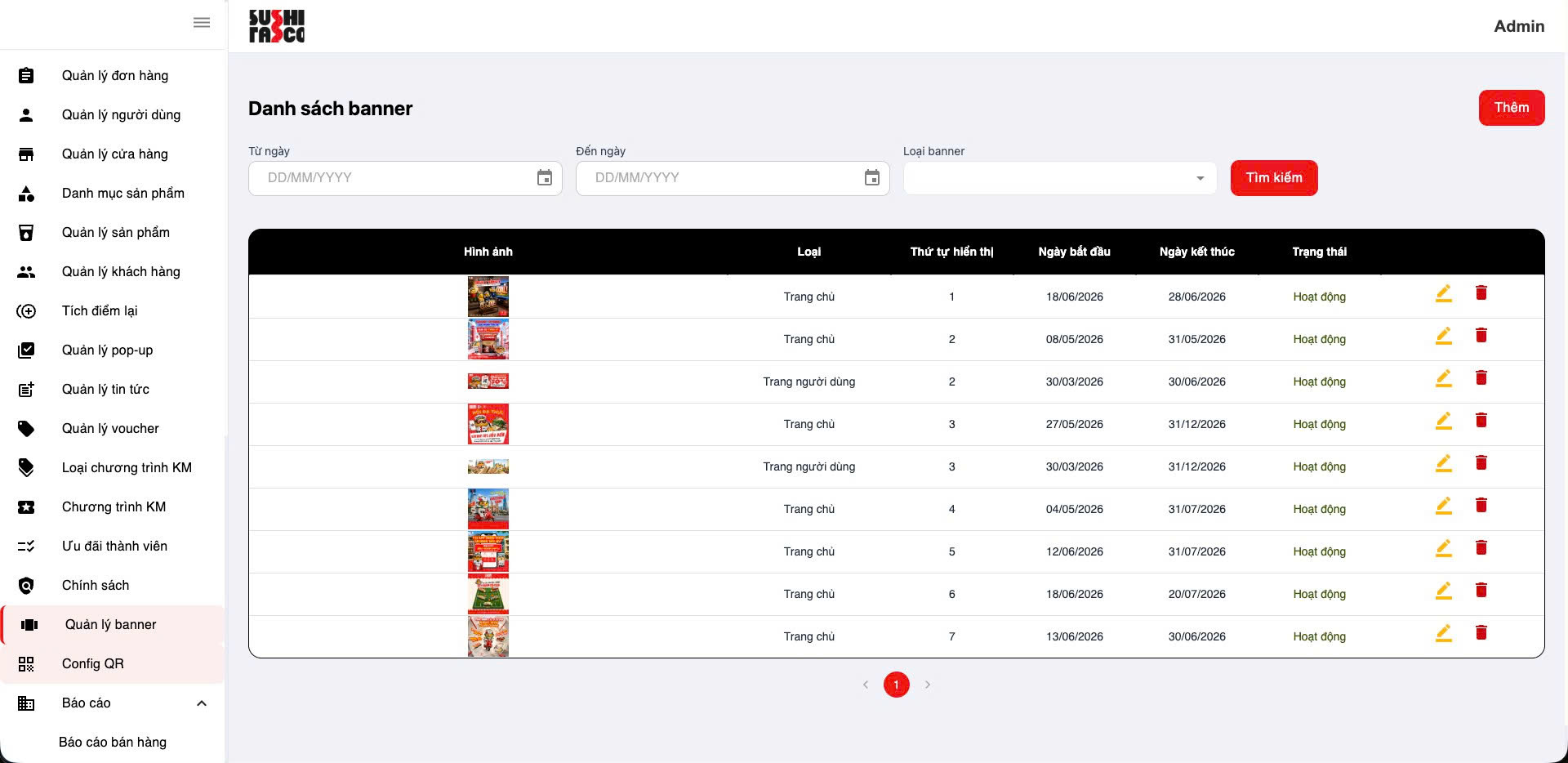Delete the banner starting 27/05/2026
This screenshot has height=763, width=1568.
tap(1481, 420)
